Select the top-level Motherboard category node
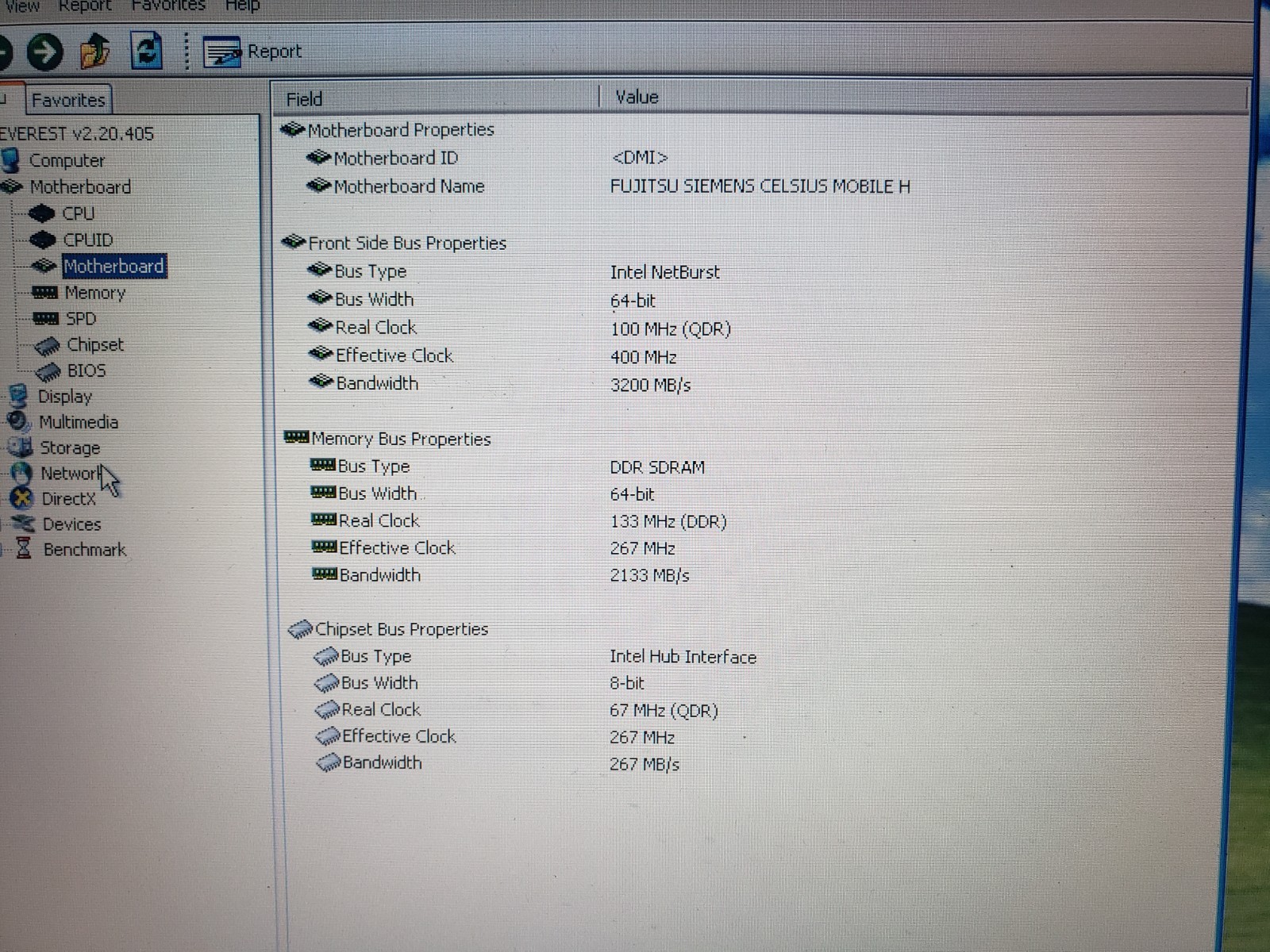 point(80,187)
